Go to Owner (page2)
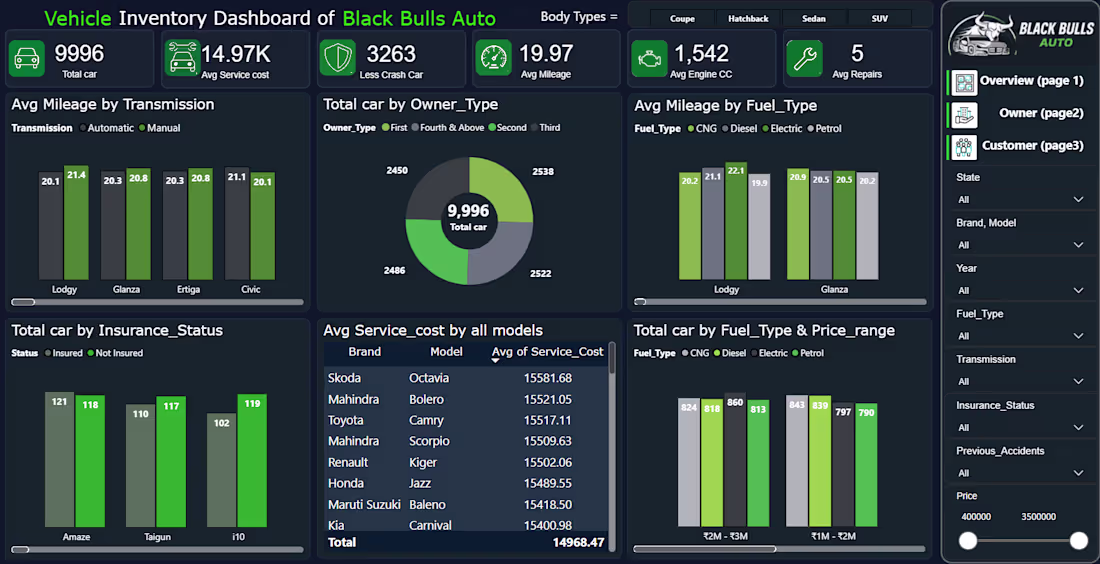This screenshot has width=1100, height=564. (x=1041, y=113)
